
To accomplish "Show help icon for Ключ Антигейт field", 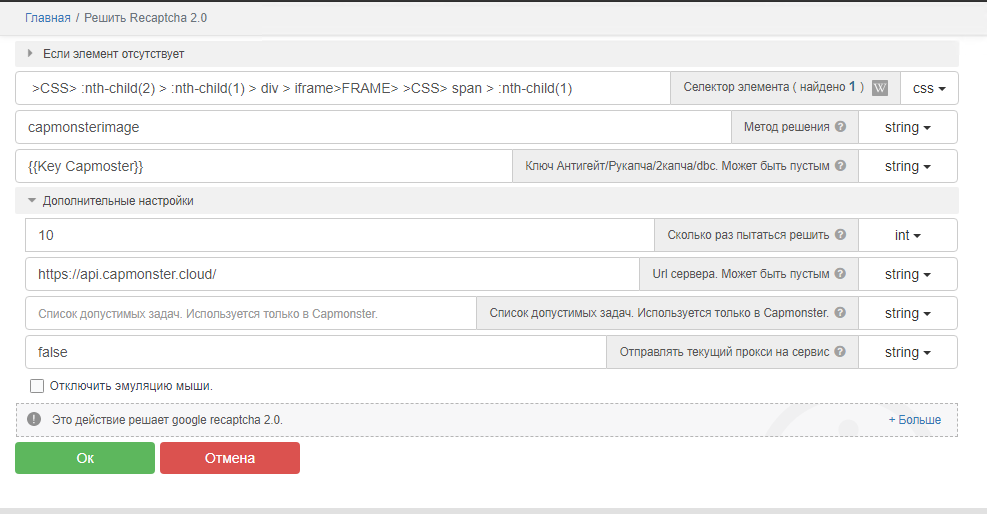I will pyautogui.click(x=840, y=165).
